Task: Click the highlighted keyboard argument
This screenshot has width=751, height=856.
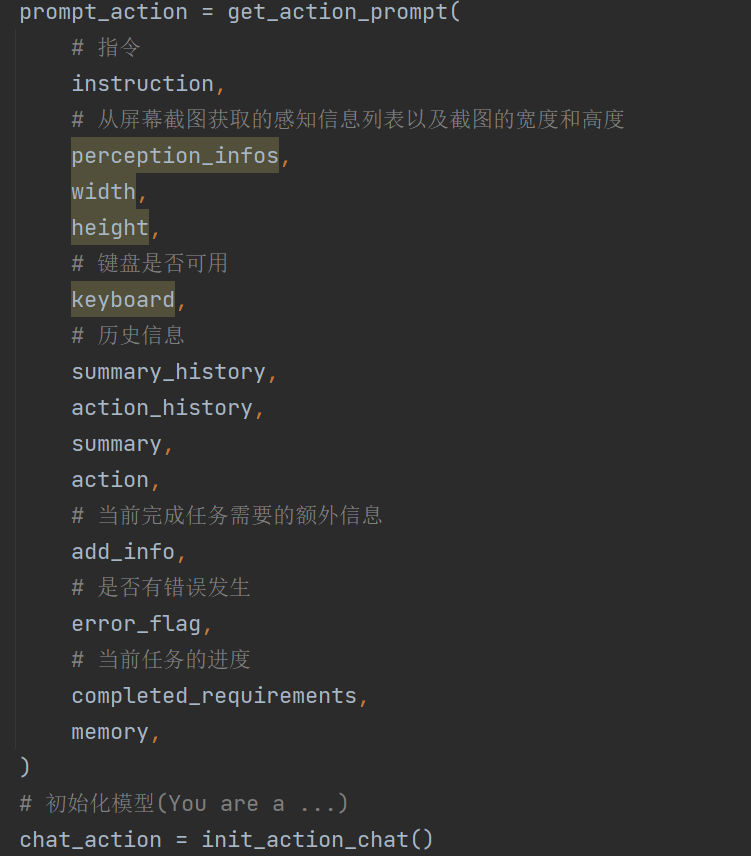Action: (123, 299)
